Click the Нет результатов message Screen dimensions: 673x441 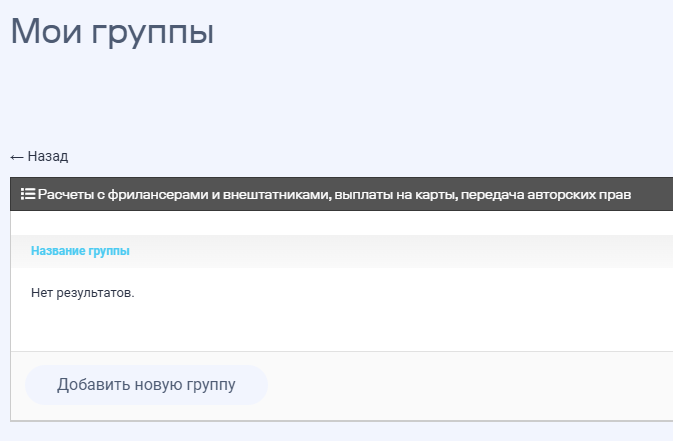click(x=82, y=294)
